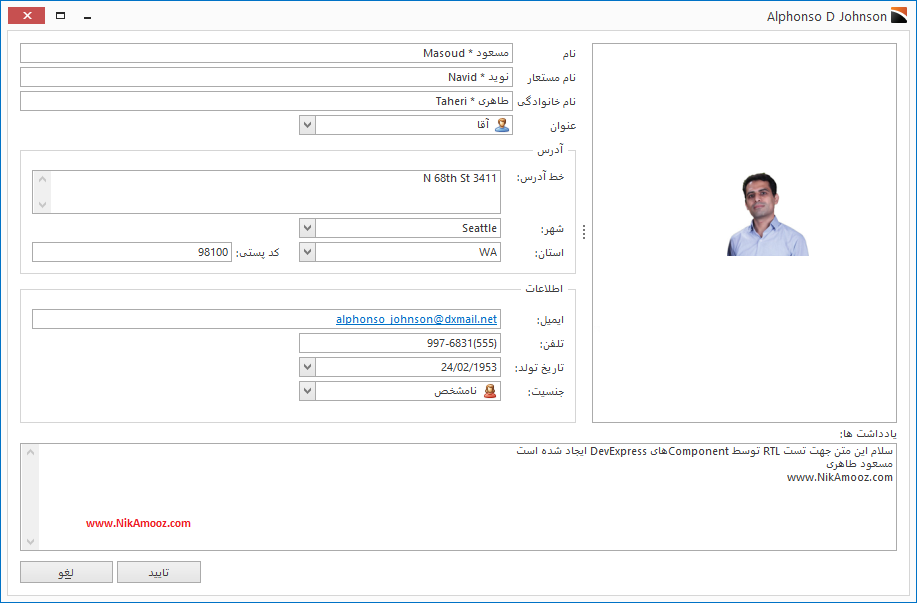This screenshot has width=917, height=603.
Task: Minimize the window
Action: [88, 18]
